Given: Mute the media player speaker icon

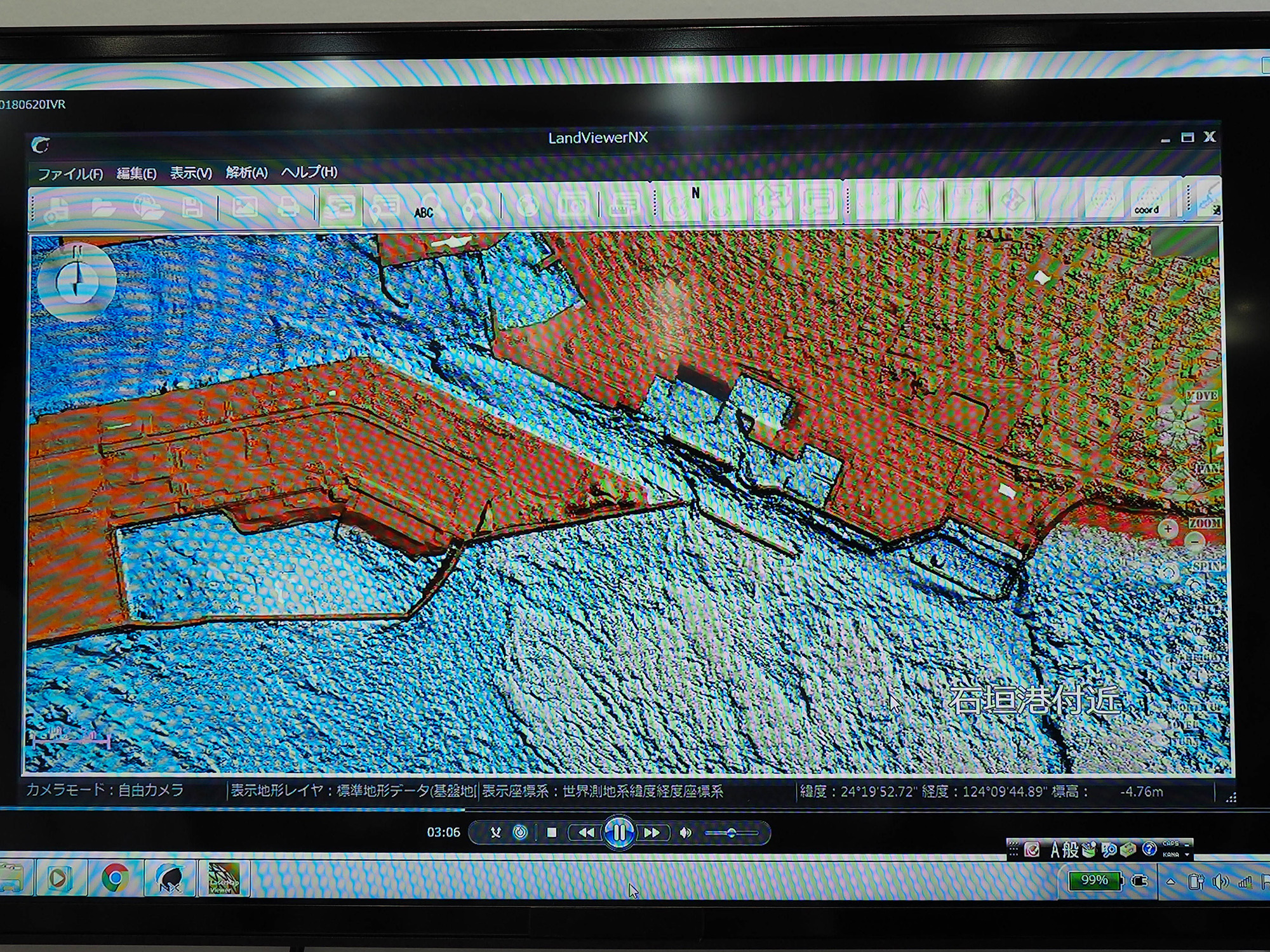Looking at the screenshot, I should click(686, 832).
